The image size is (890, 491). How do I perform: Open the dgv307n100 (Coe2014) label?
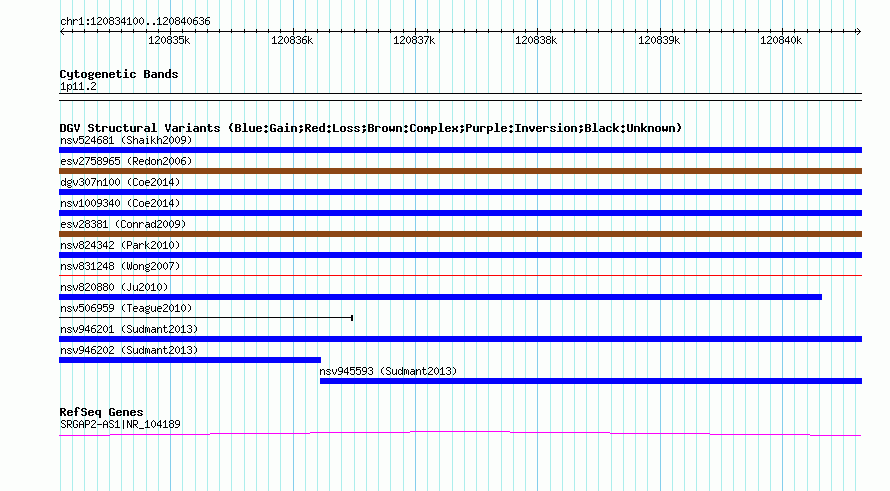120,182
